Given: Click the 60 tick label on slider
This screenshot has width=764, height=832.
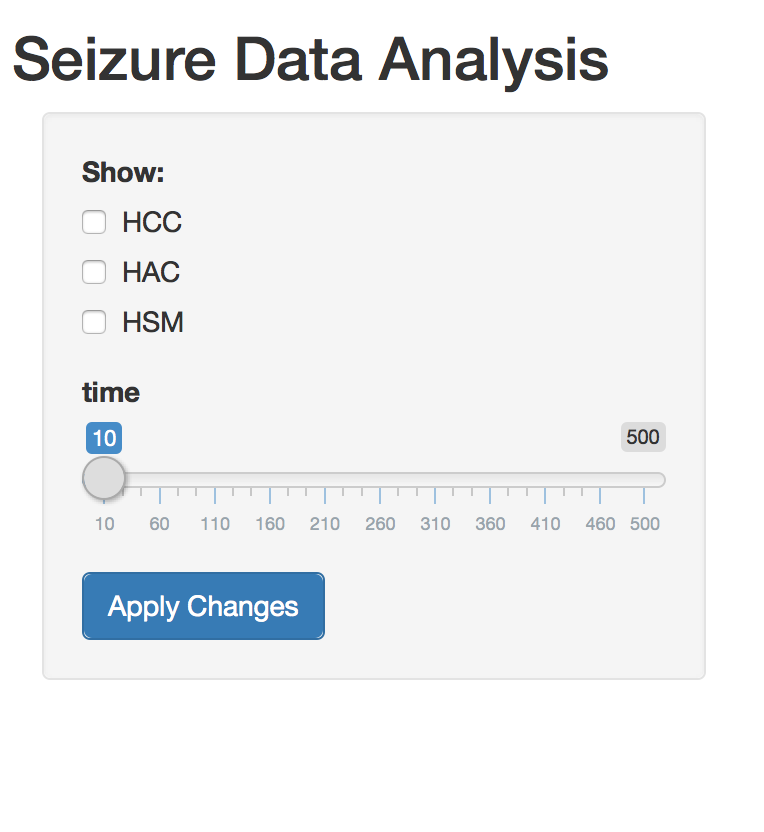Looking at the screenshot, I should pos(159,524).
